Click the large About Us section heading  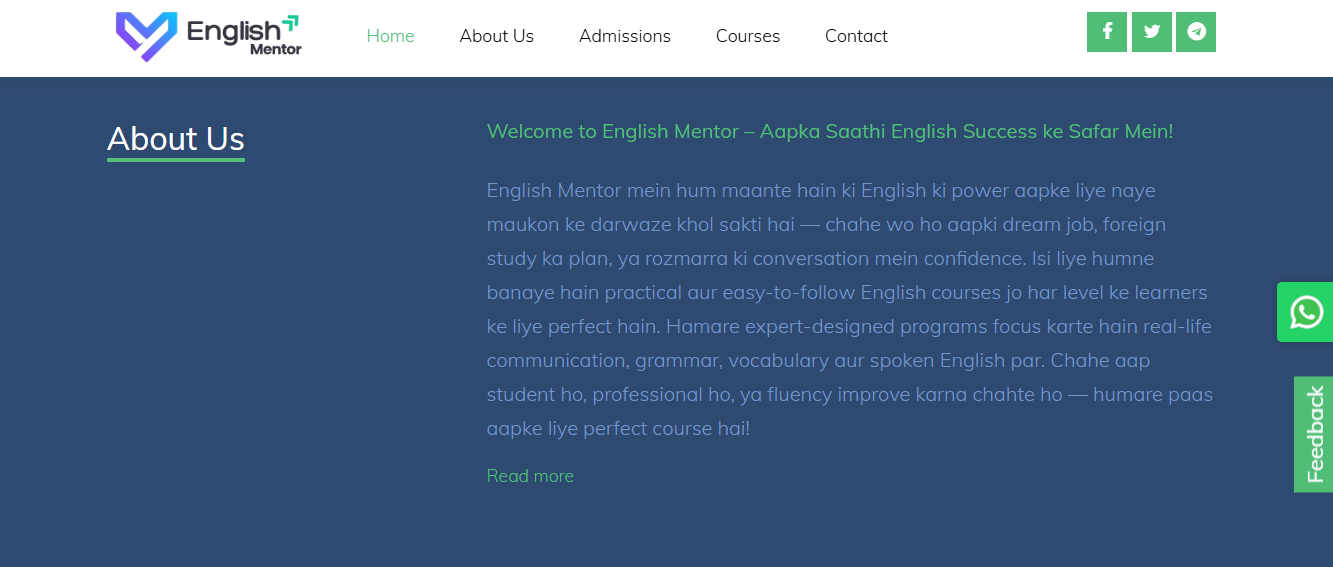(x=176, y=138)
